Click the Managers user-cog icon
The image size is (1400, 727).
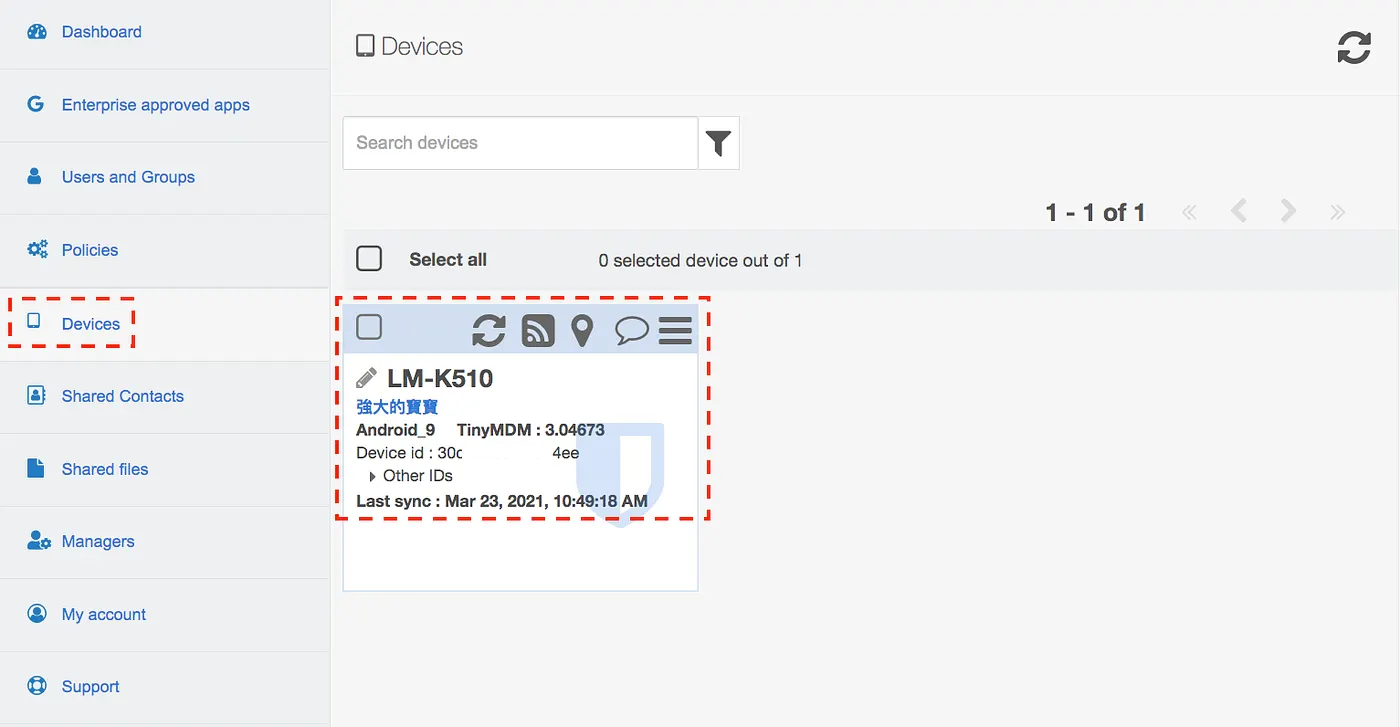click(x=38, y=541)
